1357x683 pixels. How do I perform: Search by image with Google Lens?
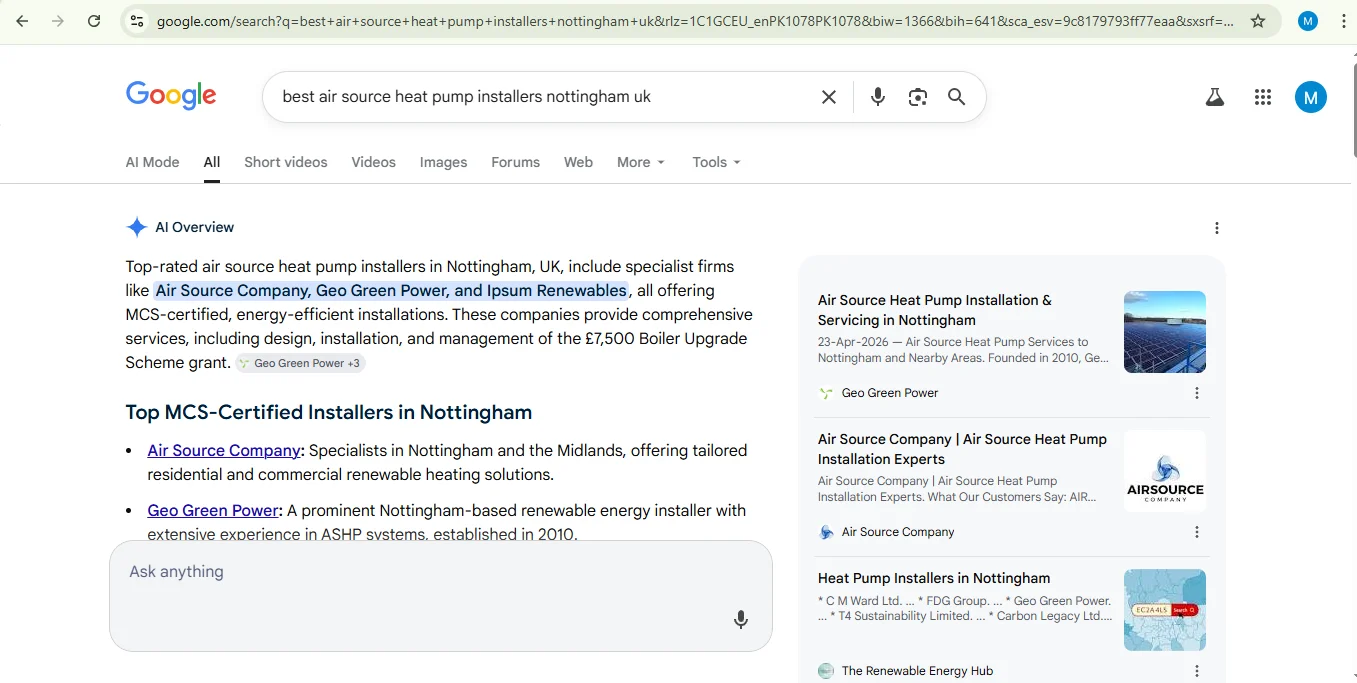(918, 97)
